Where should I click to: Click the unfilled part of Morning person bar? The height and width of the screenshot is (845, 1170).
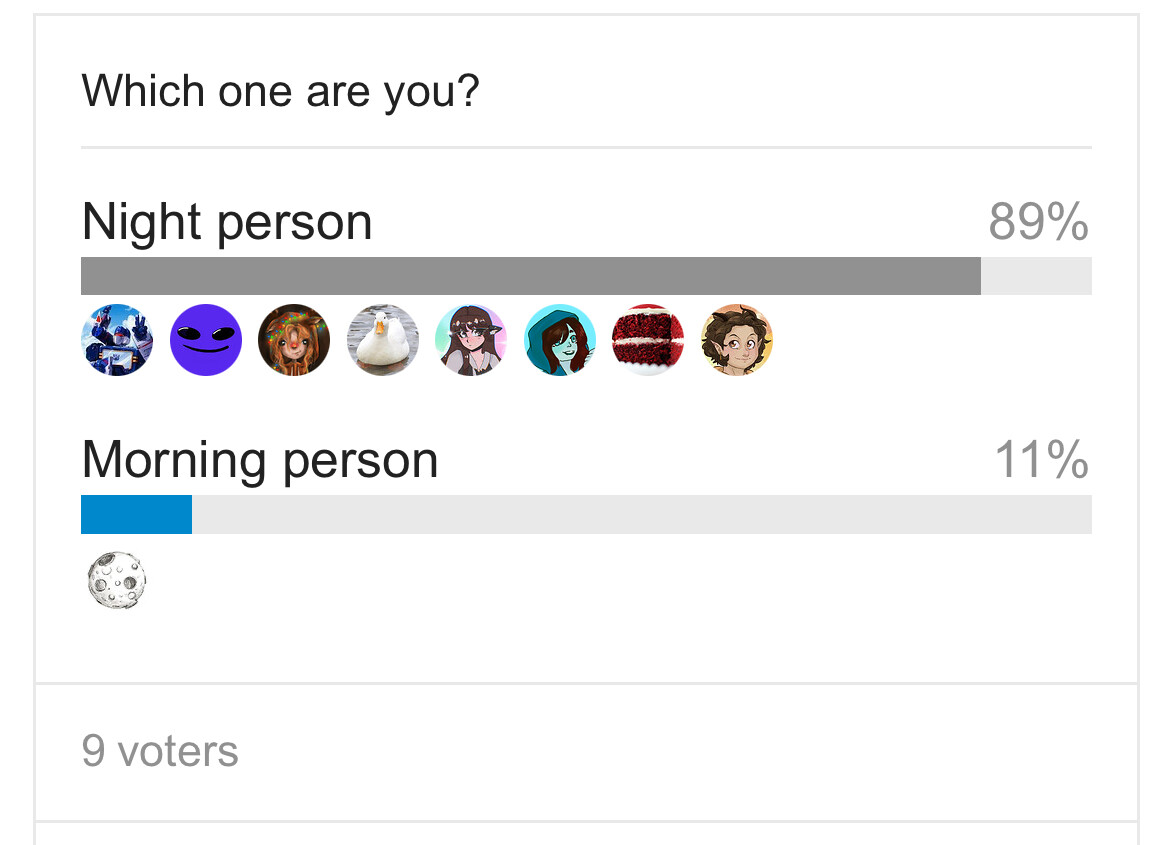pos(642,514)
